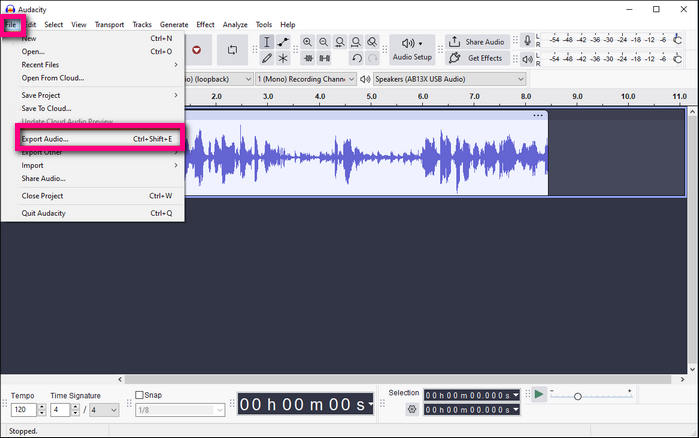Viewport: 699px width, 438px height.
Task: Choose Export Audio... from File menu
Action: 99,139
